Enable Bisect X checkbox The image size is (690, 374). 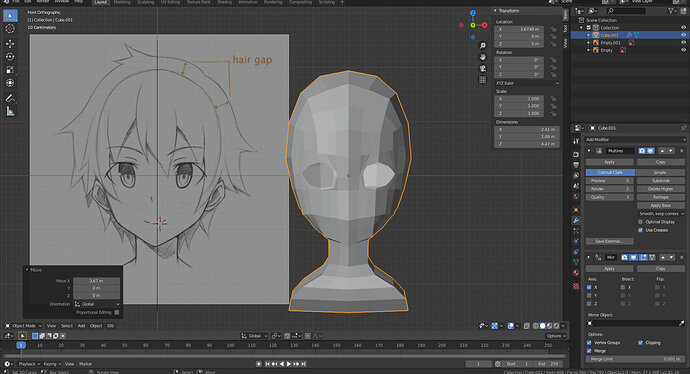coord(623,287)
